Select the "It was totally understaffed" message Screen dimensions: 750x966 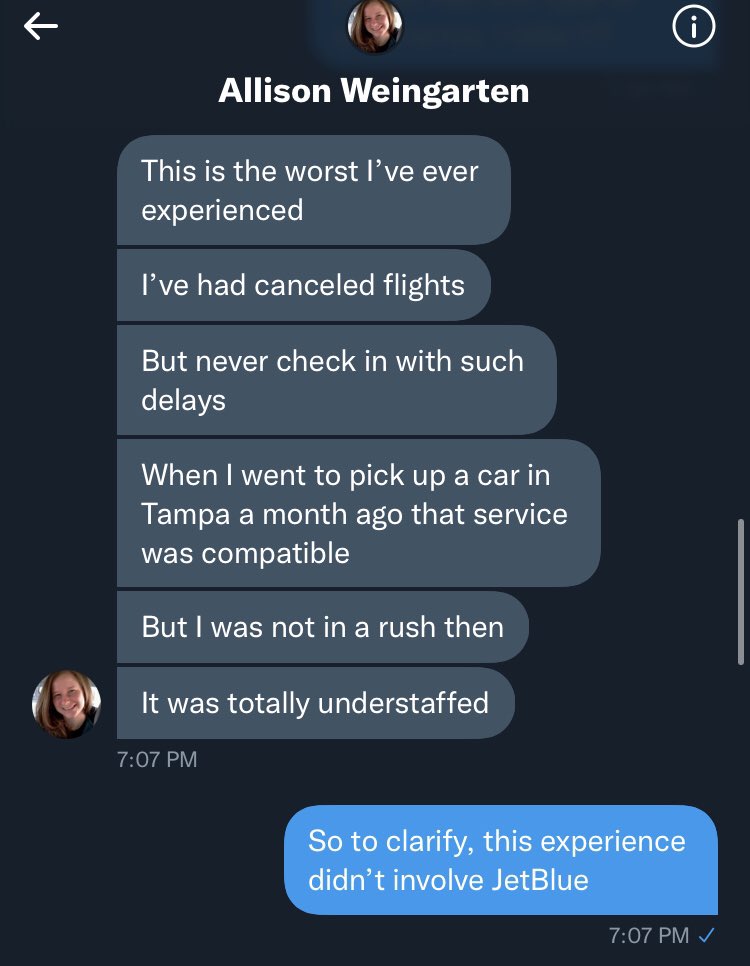coord(315,703)
